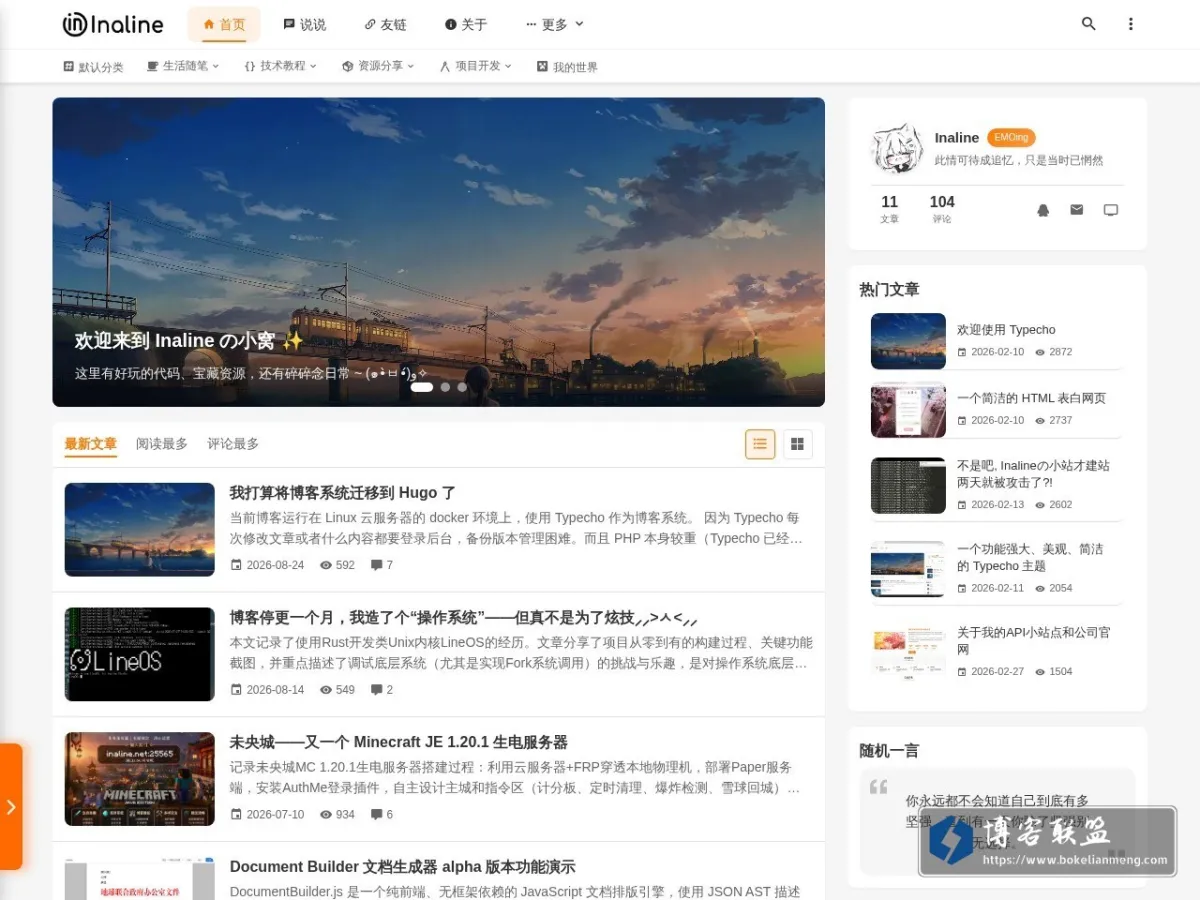Click the eye icon showing 2872 views
The image size is (1200, 900).
[x=1040, y=352]
